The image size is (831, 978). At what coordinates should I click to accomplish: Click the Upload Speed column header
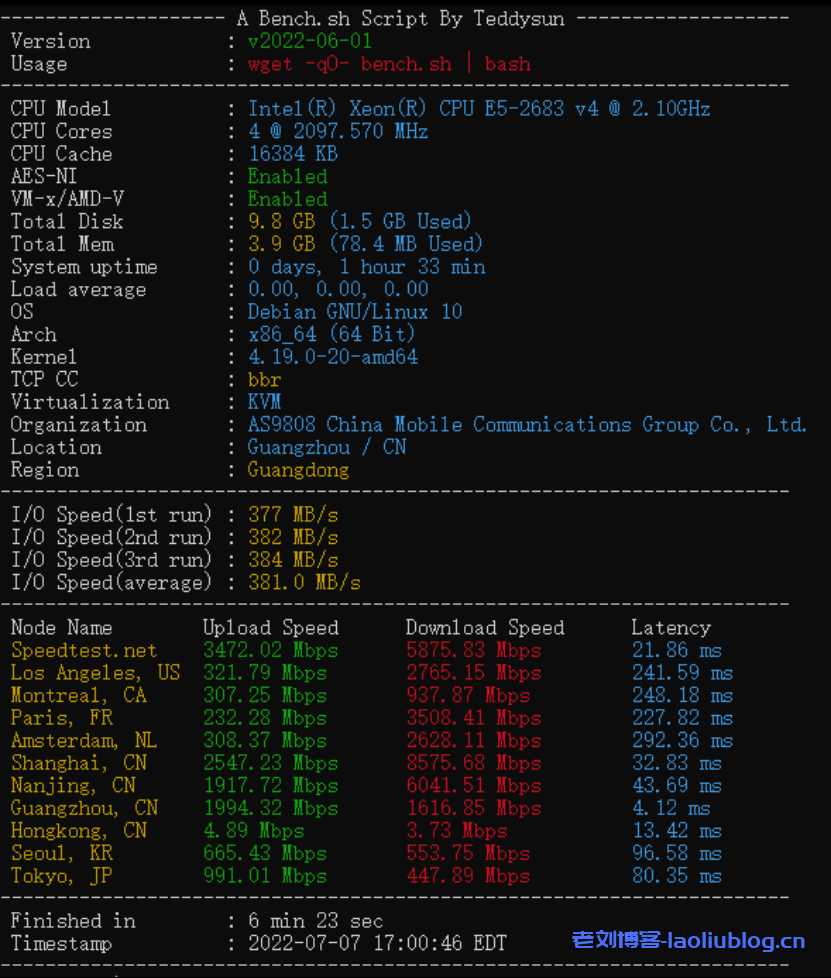click(x=270, y=628)
